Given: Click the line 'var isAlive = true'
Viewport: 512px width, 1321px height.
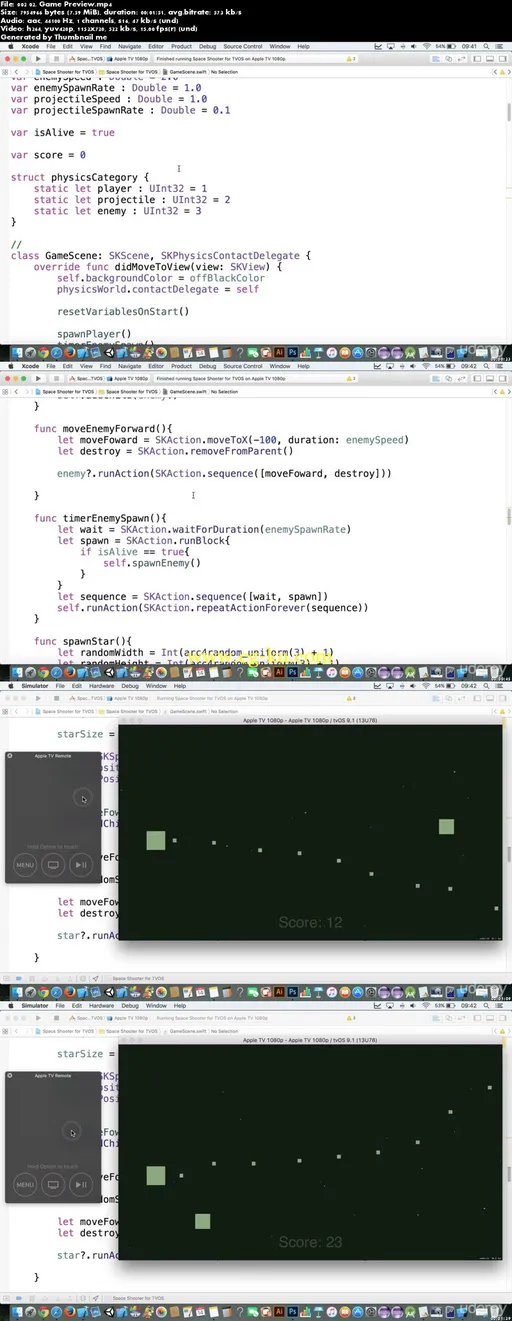Looking at the screenshot, I should [62, 132].
